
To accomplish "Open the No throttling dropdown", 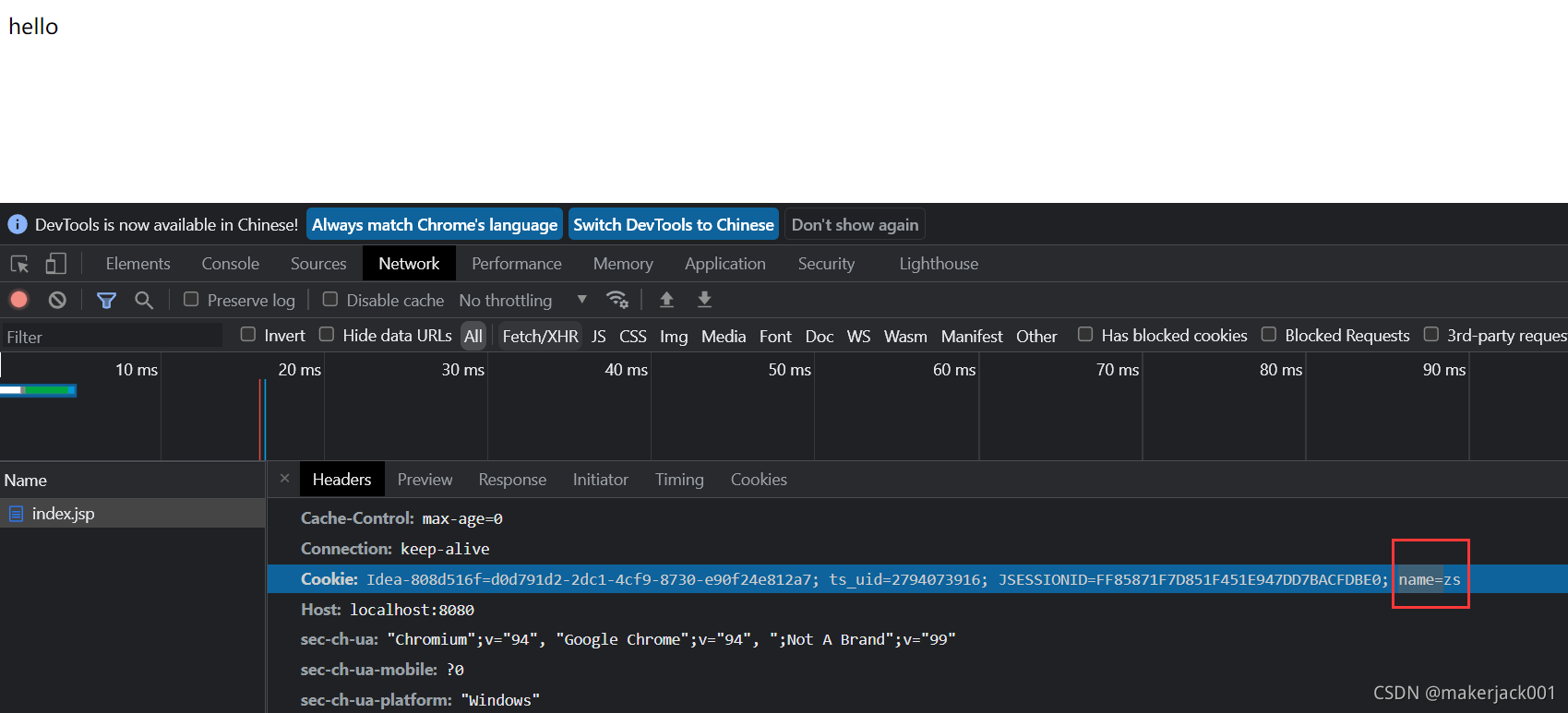I will click(522, 300).
